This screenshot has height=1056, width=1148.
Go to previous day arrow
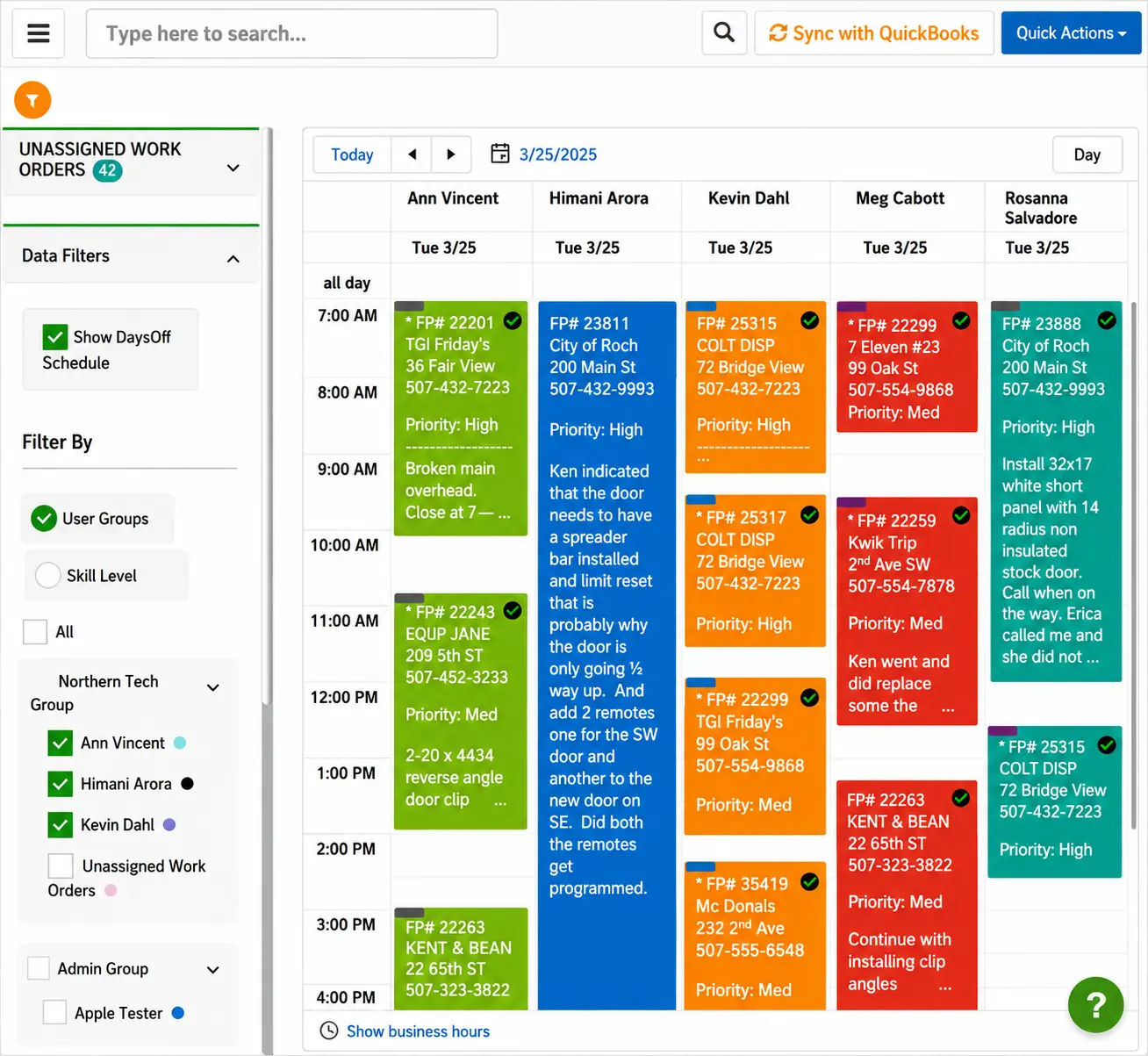412,154
